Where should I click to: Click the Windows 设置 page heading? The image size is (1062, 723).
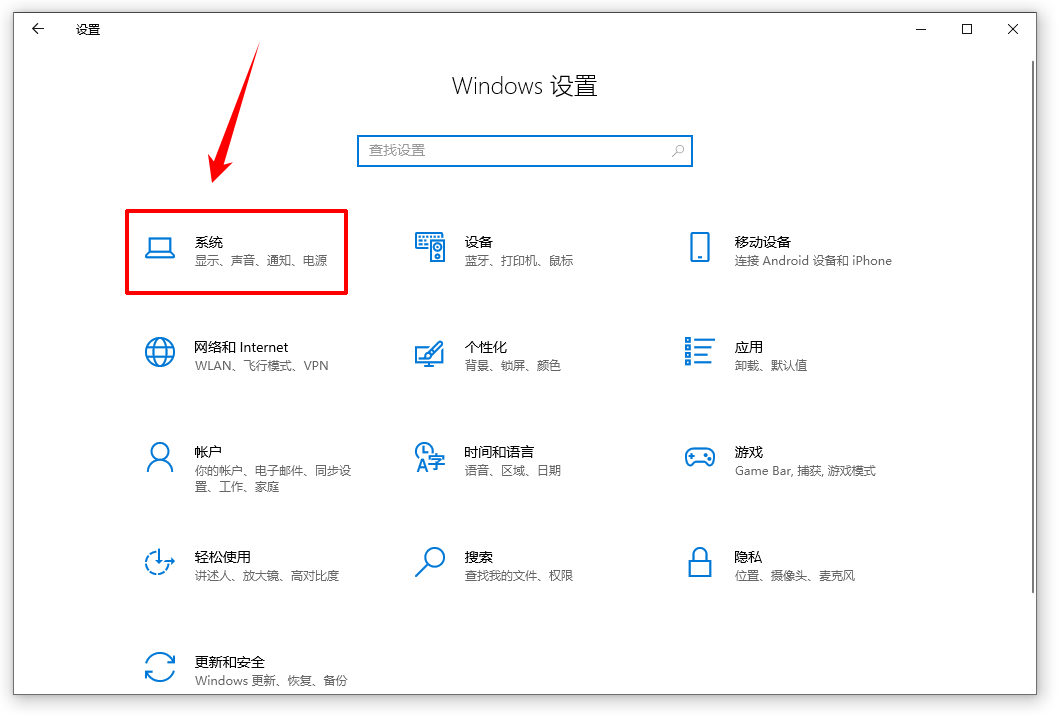point(524,86)
